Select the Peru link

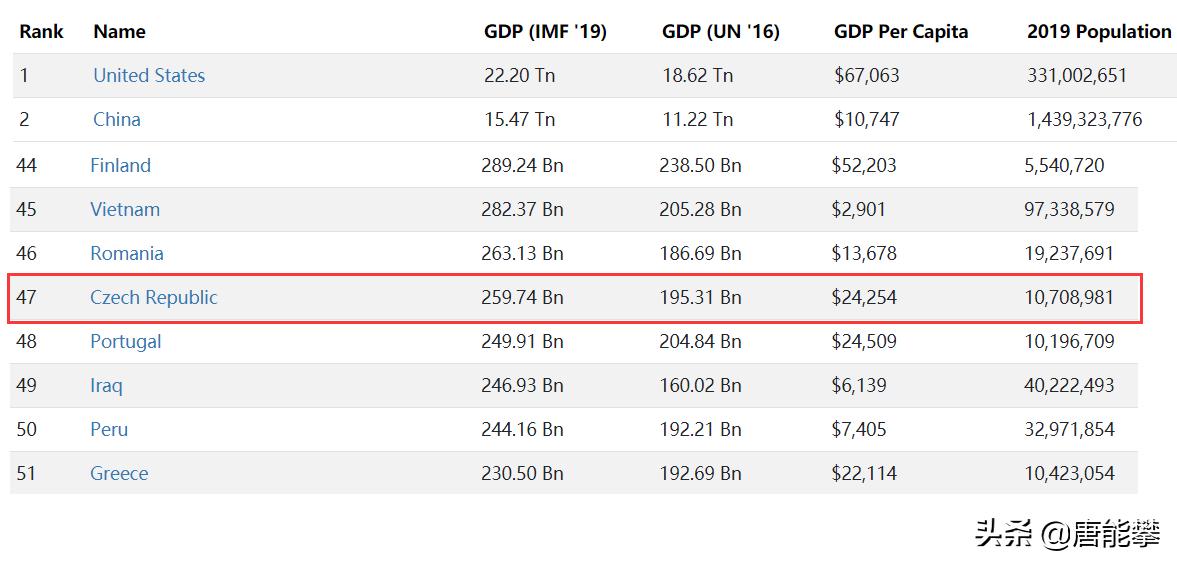(x=109, y=430)
